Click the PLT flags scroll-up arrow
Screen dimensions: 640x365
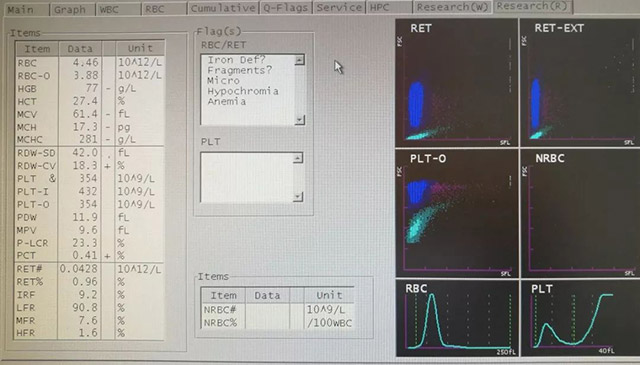[x=298, y=158]
